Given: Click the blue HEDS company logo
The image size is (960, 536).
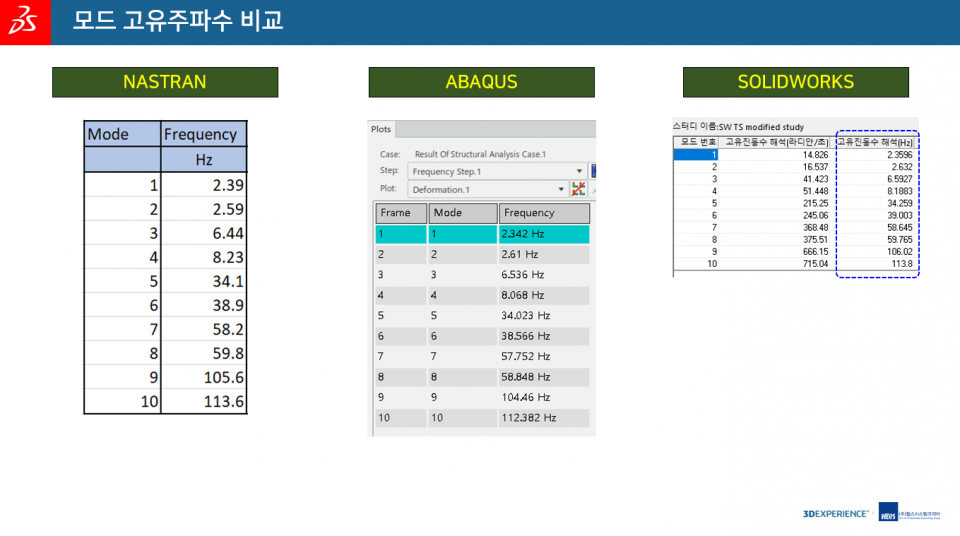Looking at the screenshot, I should click(x=888, y=512).
